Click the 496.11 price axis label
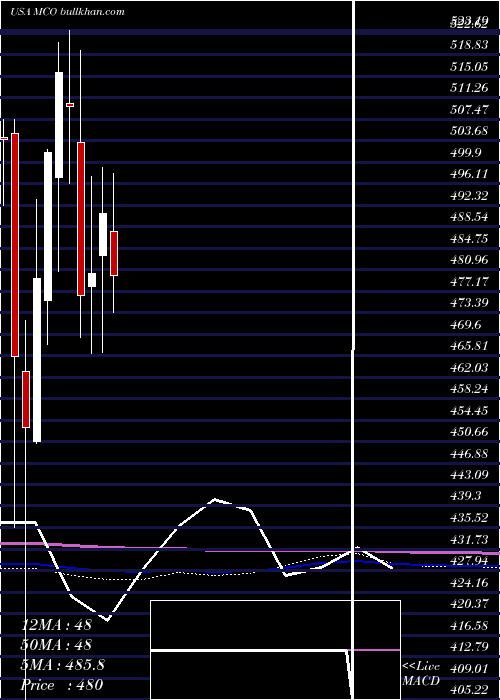The height and width of the screenshot is (700, 500). pyautogui.click(x=469, y=174)
